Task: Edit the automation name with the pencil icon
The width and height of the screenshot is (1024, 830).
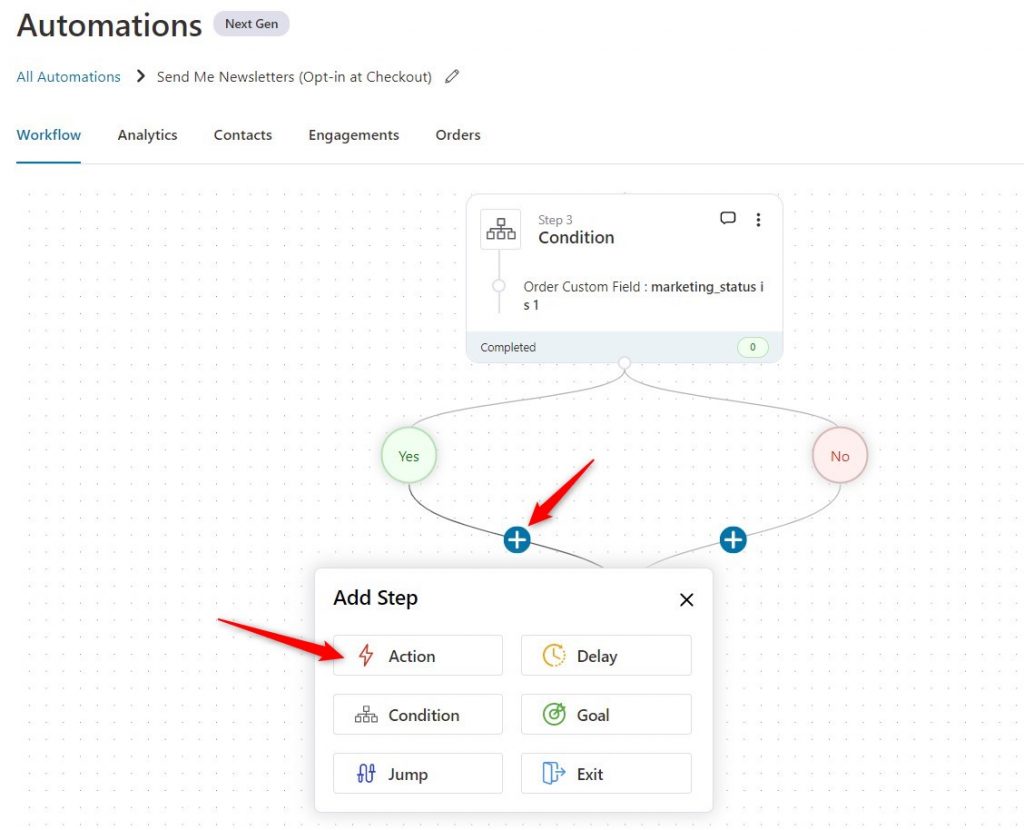Action: (x=452, y=76)
